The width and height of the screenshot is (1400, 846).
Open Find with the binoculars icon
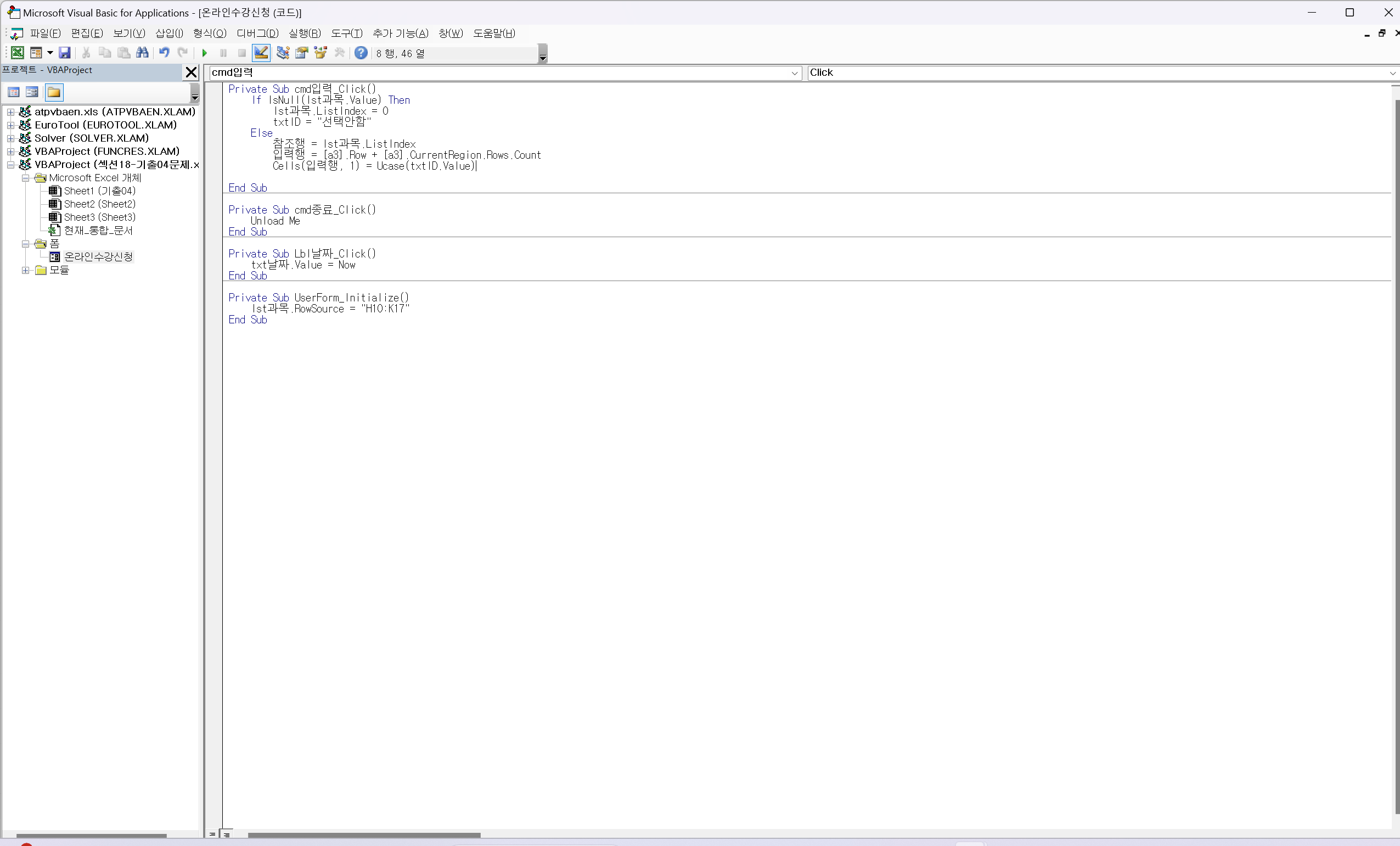point(142,53)
